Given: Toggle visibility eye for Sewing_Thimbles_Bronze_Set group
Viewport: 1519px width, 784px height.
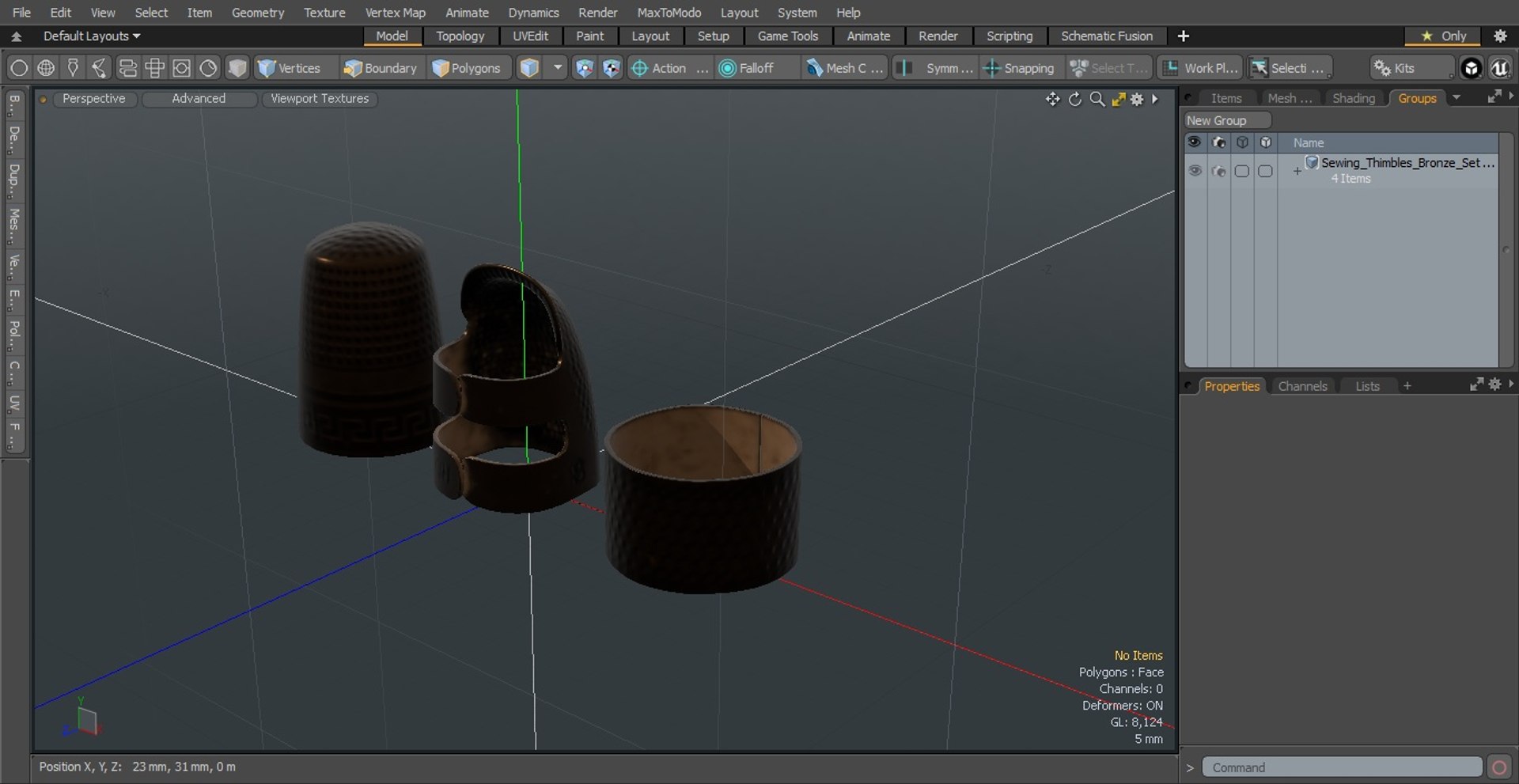Looking at the screenshot, I should (1195, 171).
